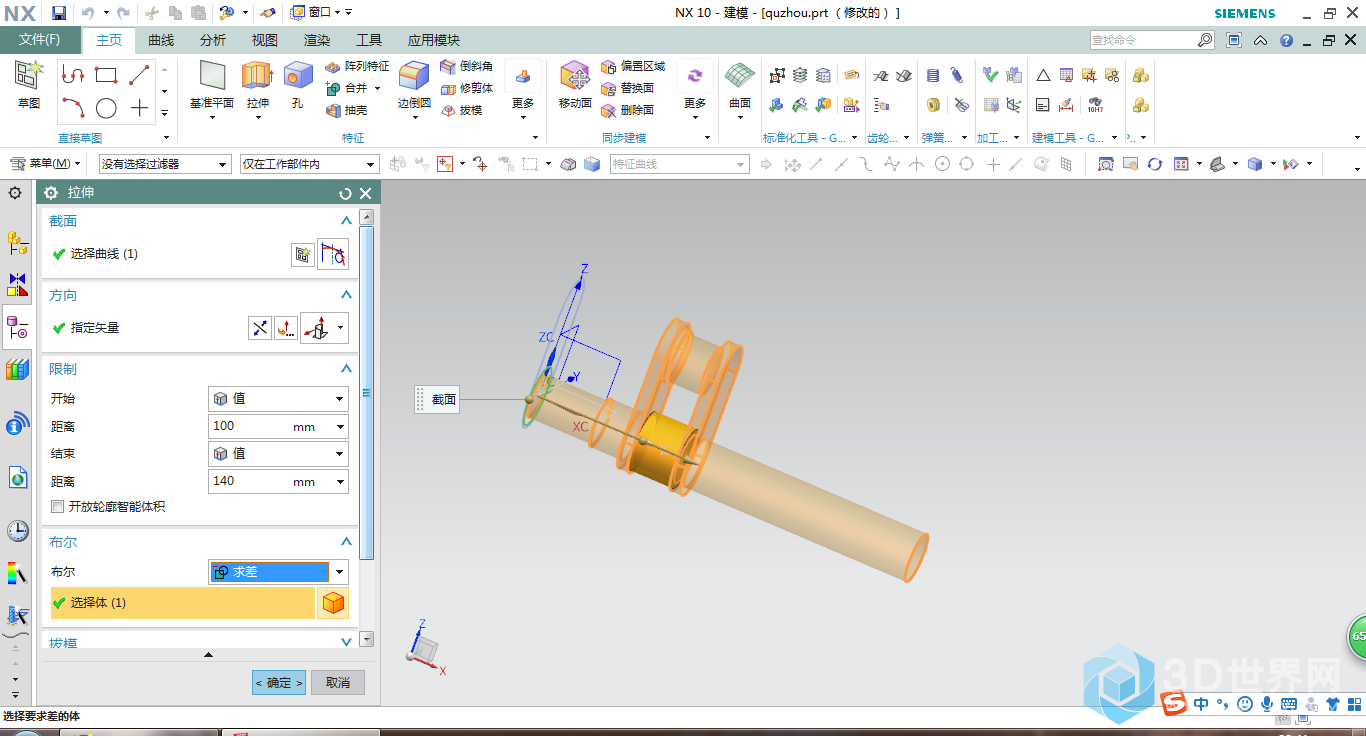1366x738 pixels.
Task: Switch to the 渲染 tab
Action: point(317,40)
